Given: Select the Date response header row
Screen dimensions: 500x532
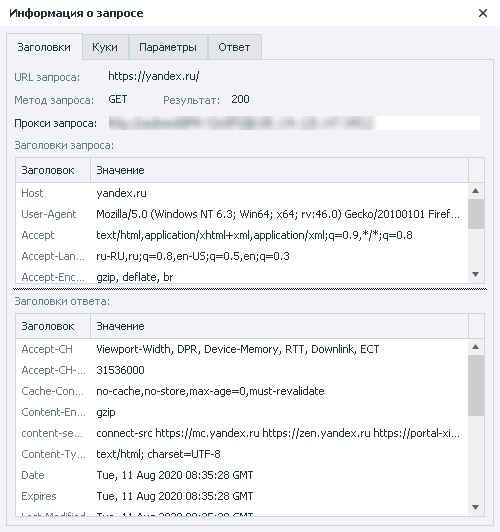Looking at the screenshot, I should tap(242, 475).
